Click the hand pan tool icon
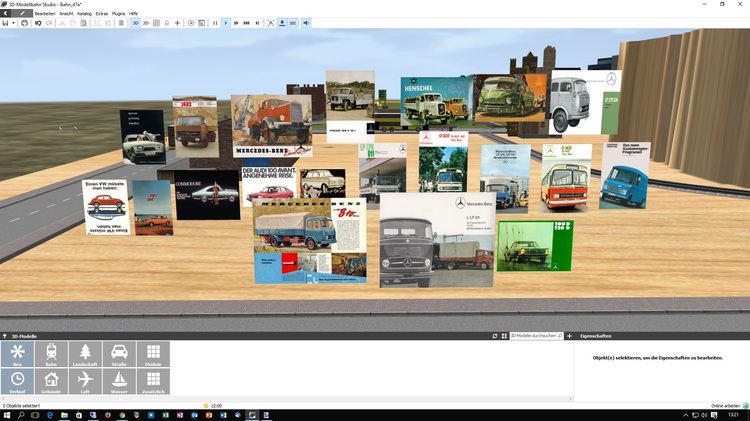 coord(24,23)
